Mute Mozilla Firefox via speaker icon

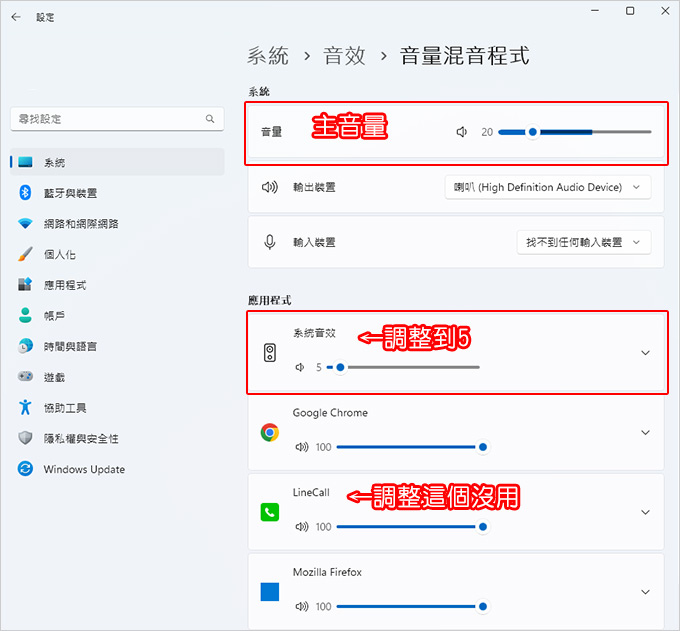[x=301, y=606]
